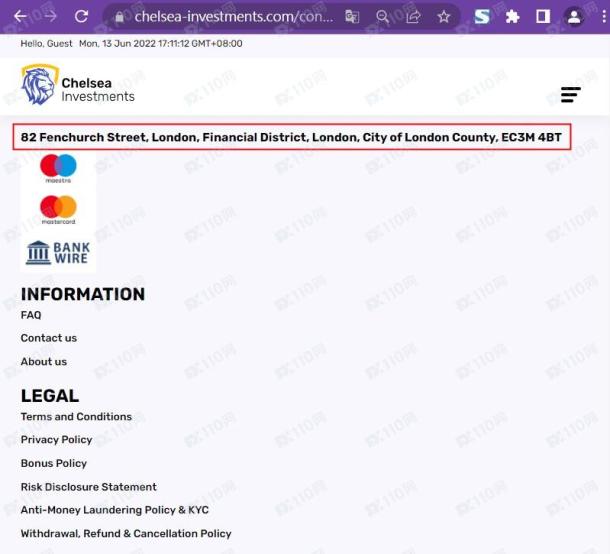
Task: Click the Mon, 13 Jun 2022 timestamp
Action: coord(161,44)
